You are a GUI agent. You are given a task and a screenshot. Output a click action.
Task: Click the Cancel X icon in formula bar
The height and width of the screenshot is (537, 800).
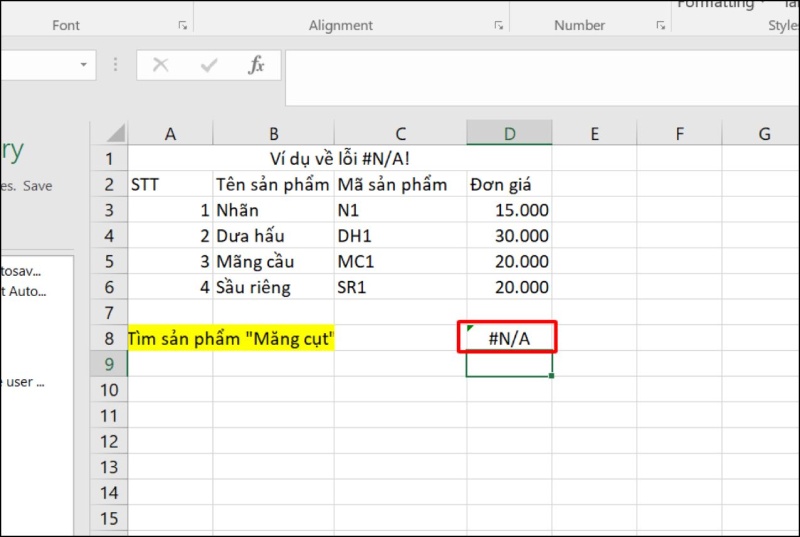[x=161, y=65]
